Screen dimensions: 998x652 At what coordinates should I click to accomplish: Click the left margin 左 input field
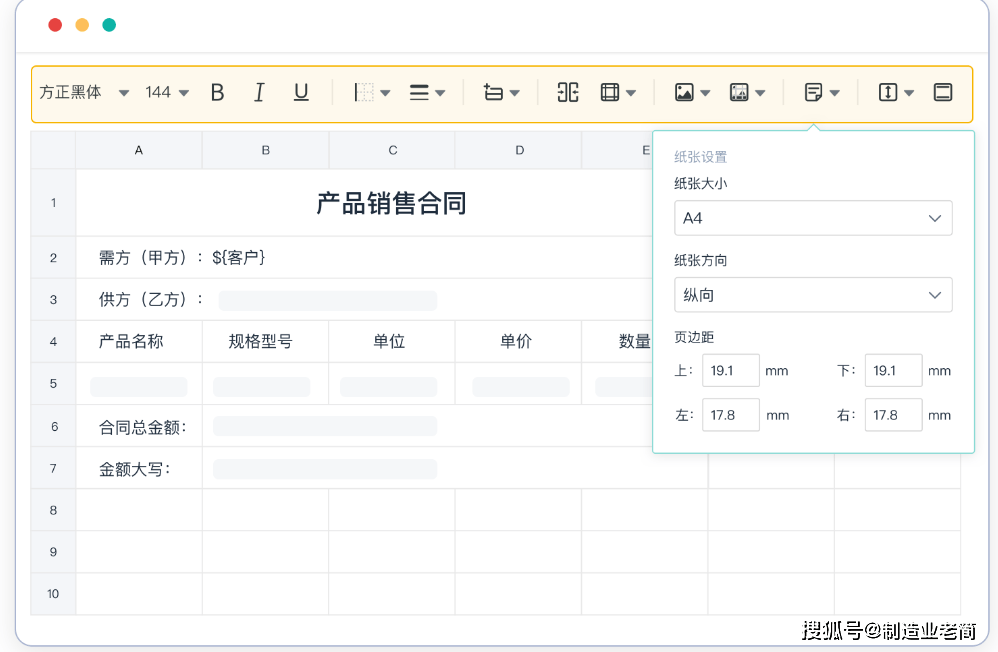pyautogui.click(x=731, y=415)
